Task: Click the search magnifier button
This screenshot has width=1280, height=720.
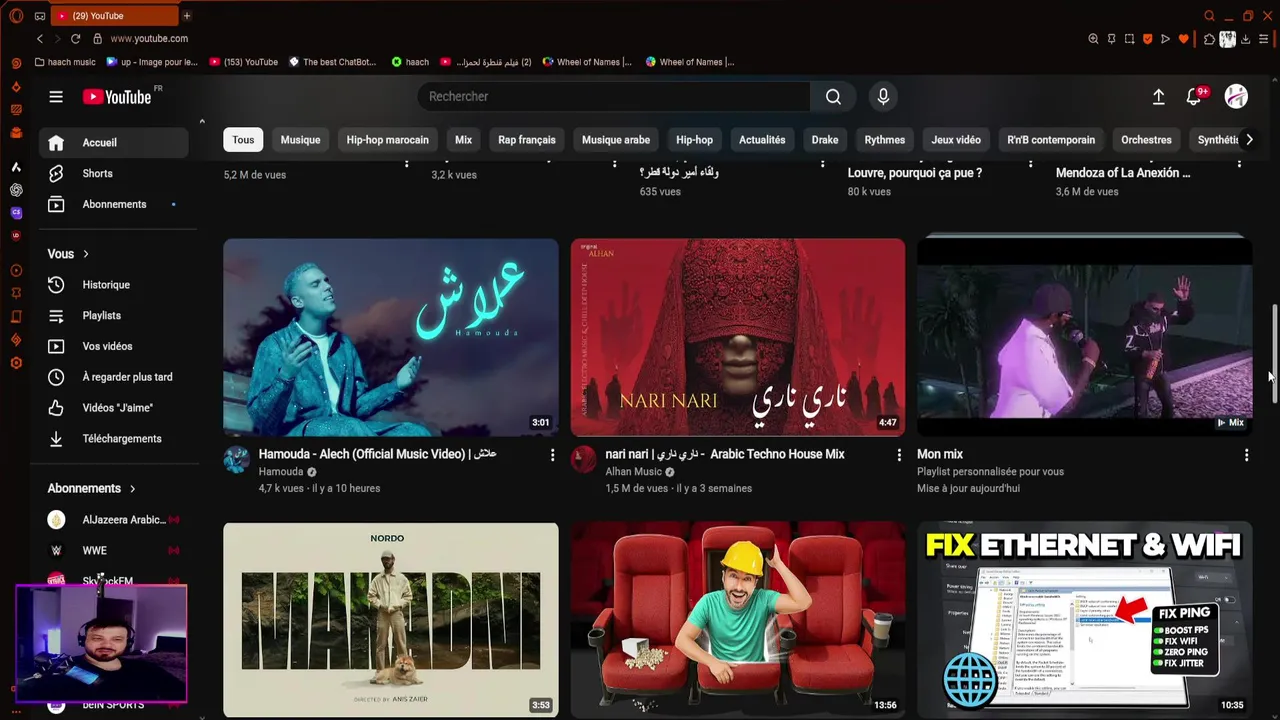Action: (833, 97)
